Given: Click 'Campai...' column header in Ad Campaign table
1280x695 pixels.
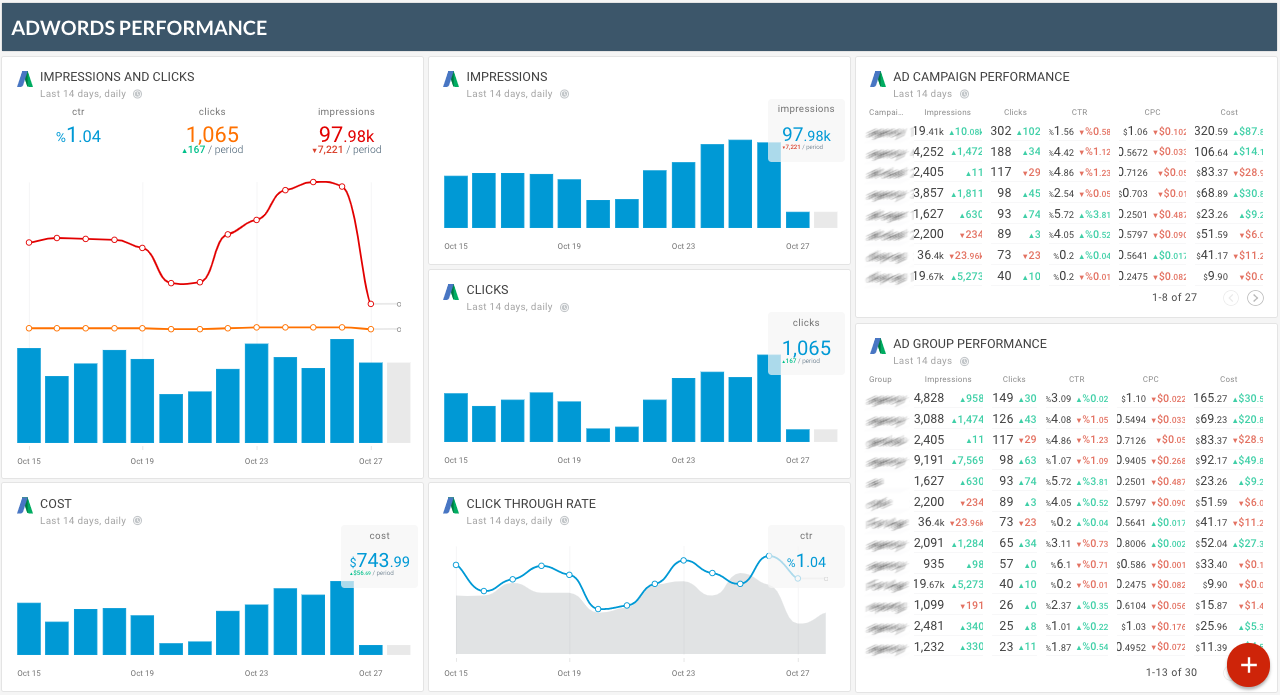Looking at the screenshot, I should [886, 113].
